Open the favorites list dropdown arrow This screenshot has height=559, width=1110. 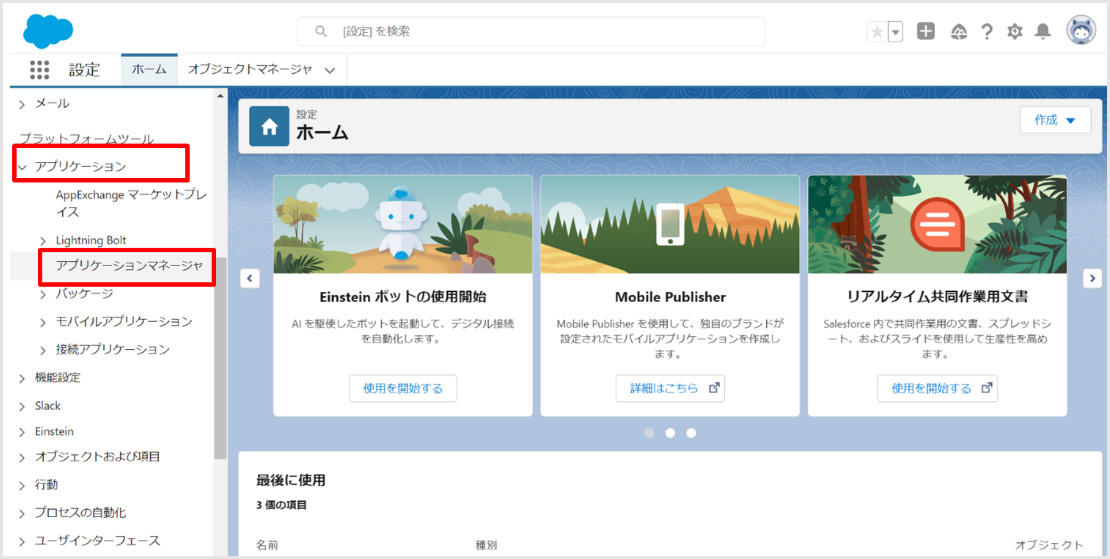point(896,32)
